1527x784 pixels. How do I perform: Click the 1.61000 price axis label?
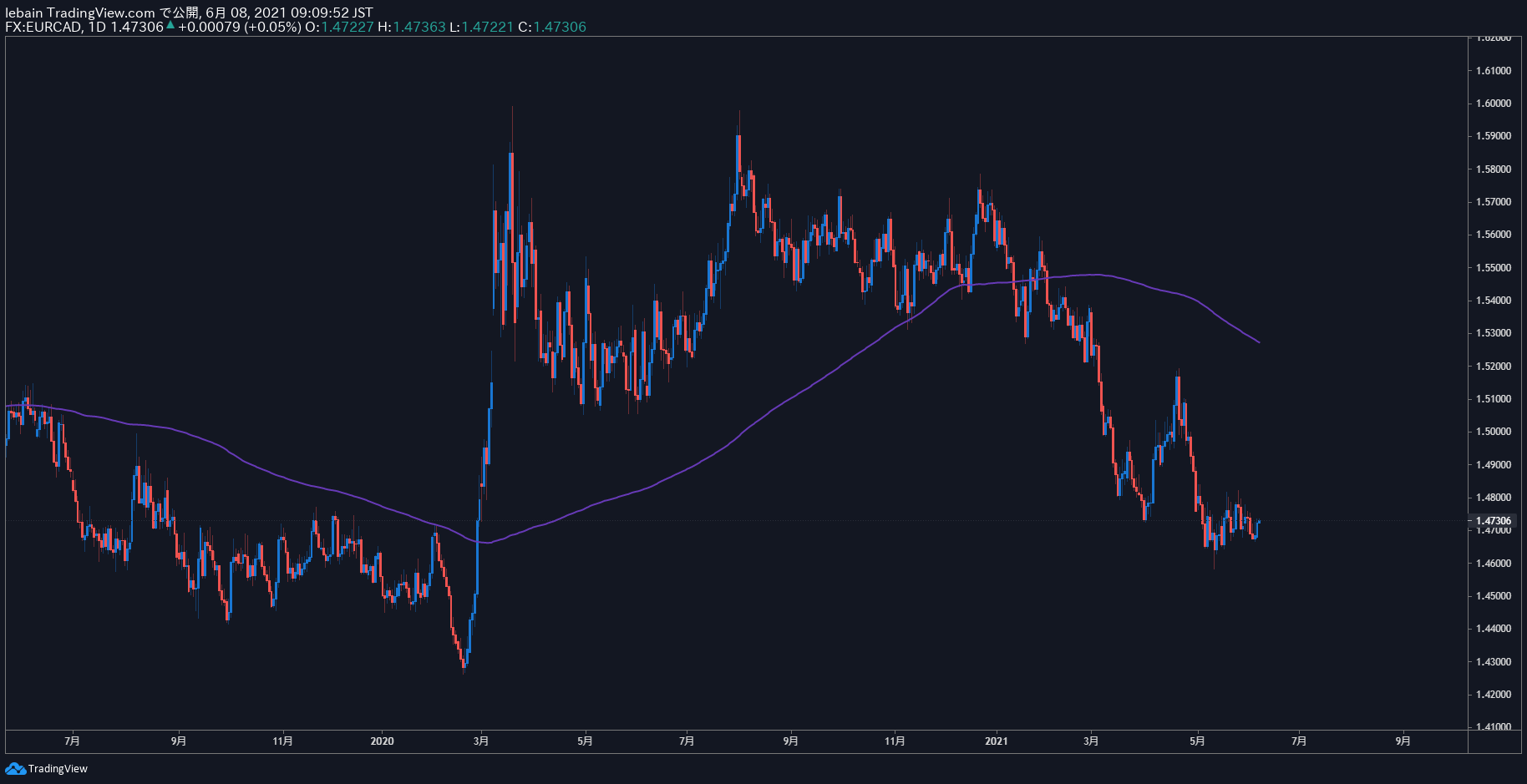coord(1494,71)
